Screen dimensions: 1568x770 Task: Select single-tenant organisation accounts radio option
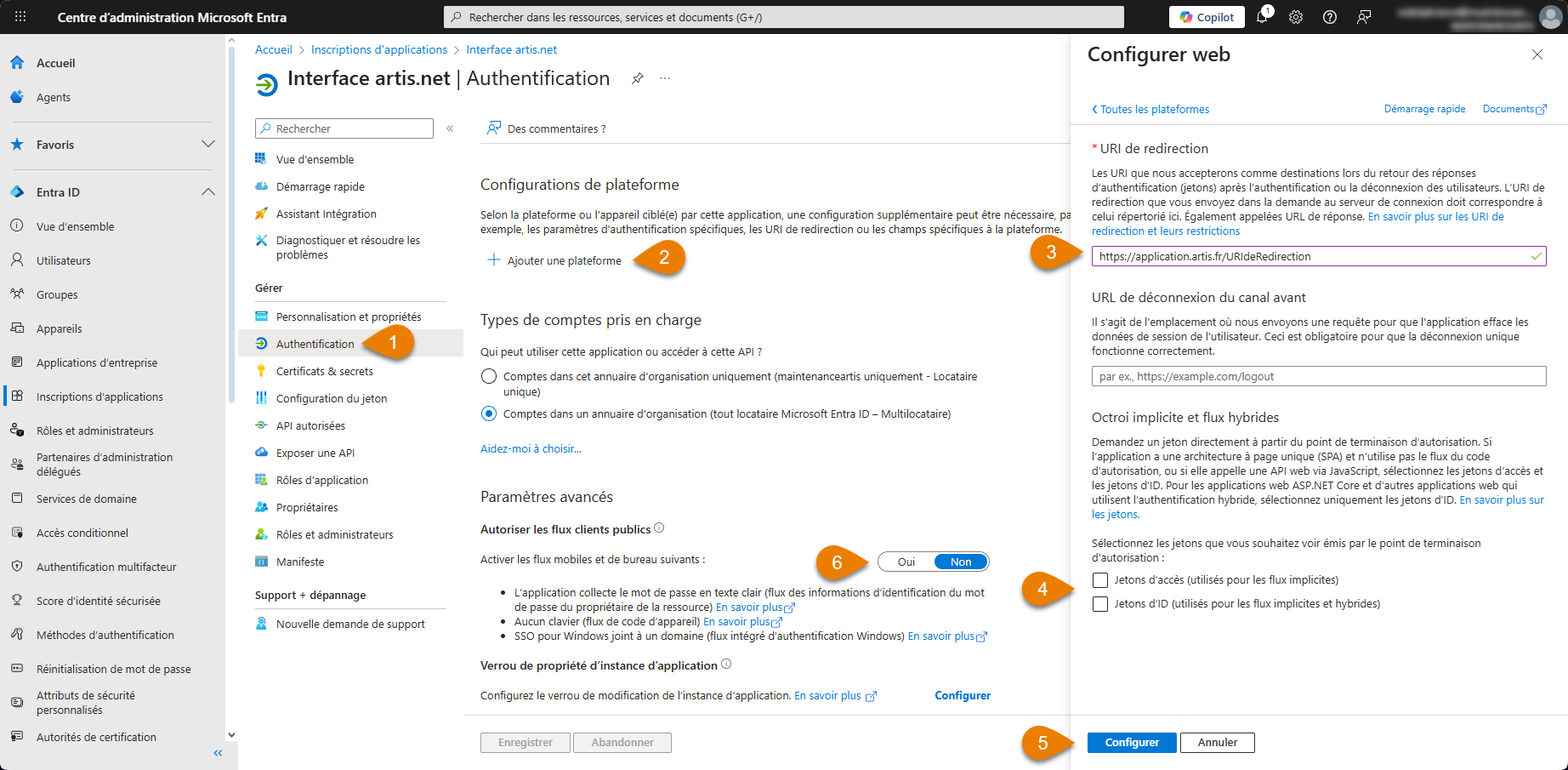pyautogui.click(x=489, y=377)
